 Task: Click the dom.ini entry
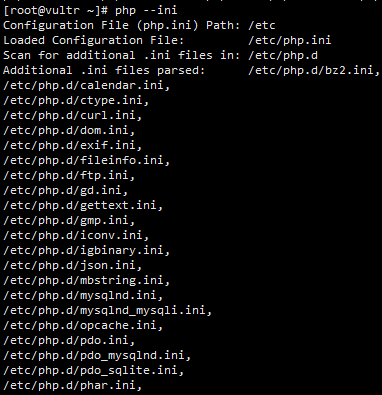point(69,131)
